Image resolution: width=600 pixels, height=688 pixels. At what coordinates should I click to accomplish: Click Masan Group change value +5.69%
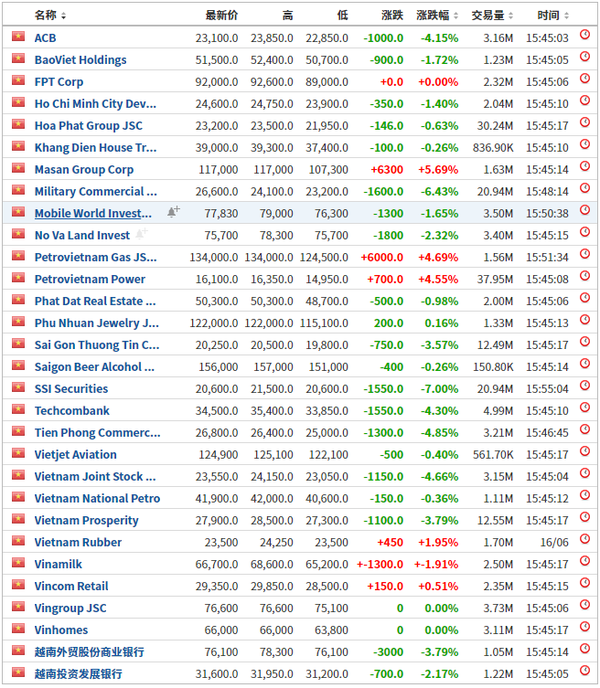[x=438, y=169]
